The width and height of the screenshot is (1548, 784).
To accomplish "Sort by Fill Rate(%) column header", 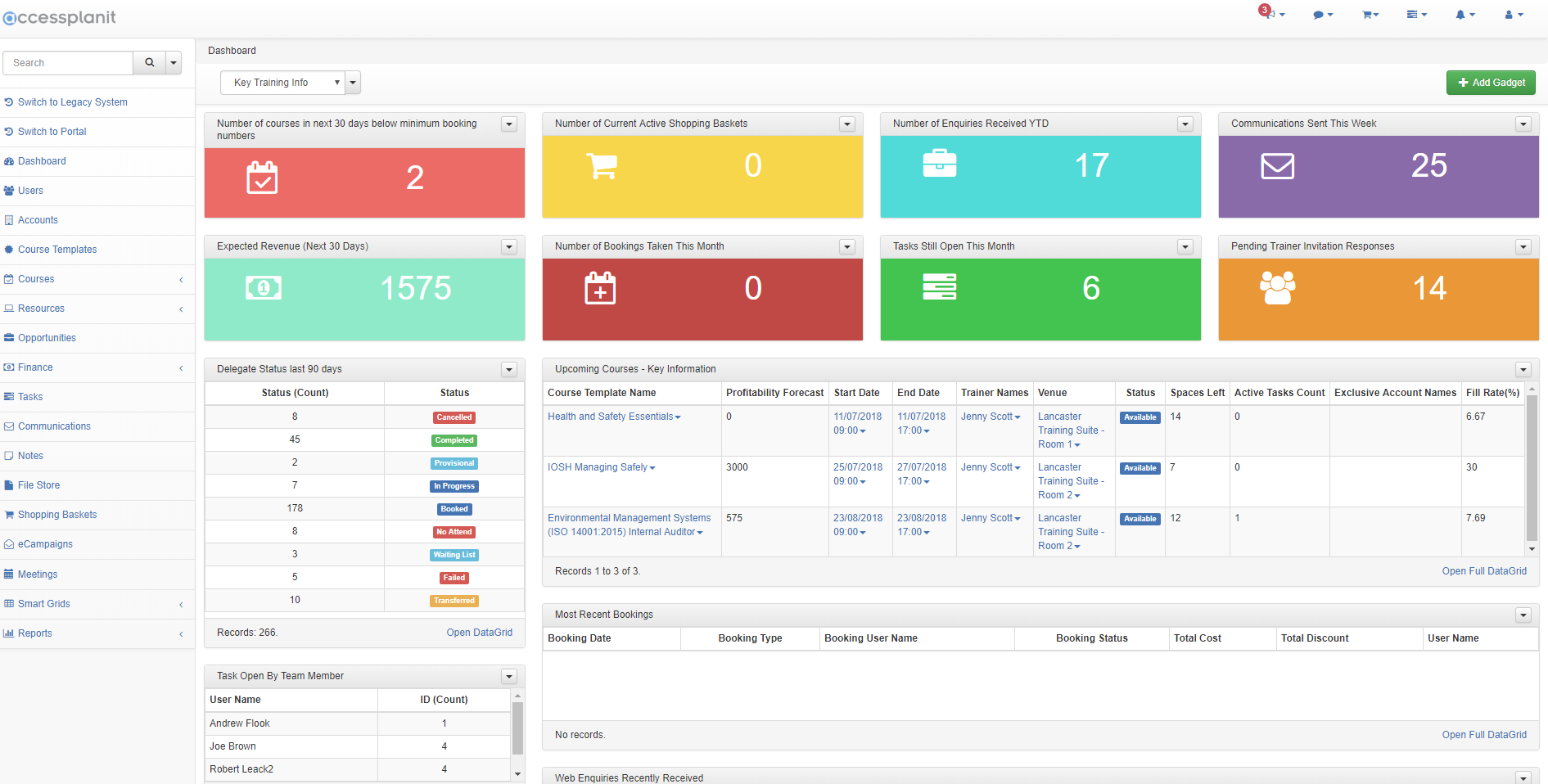I will tap(1492, 393).
